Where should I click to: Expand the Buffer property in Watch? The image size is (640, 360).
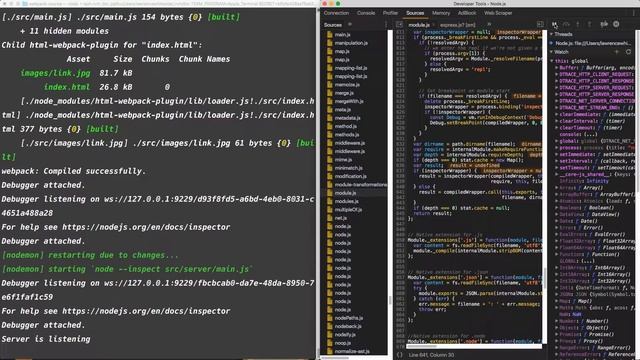tap(557, 68)
